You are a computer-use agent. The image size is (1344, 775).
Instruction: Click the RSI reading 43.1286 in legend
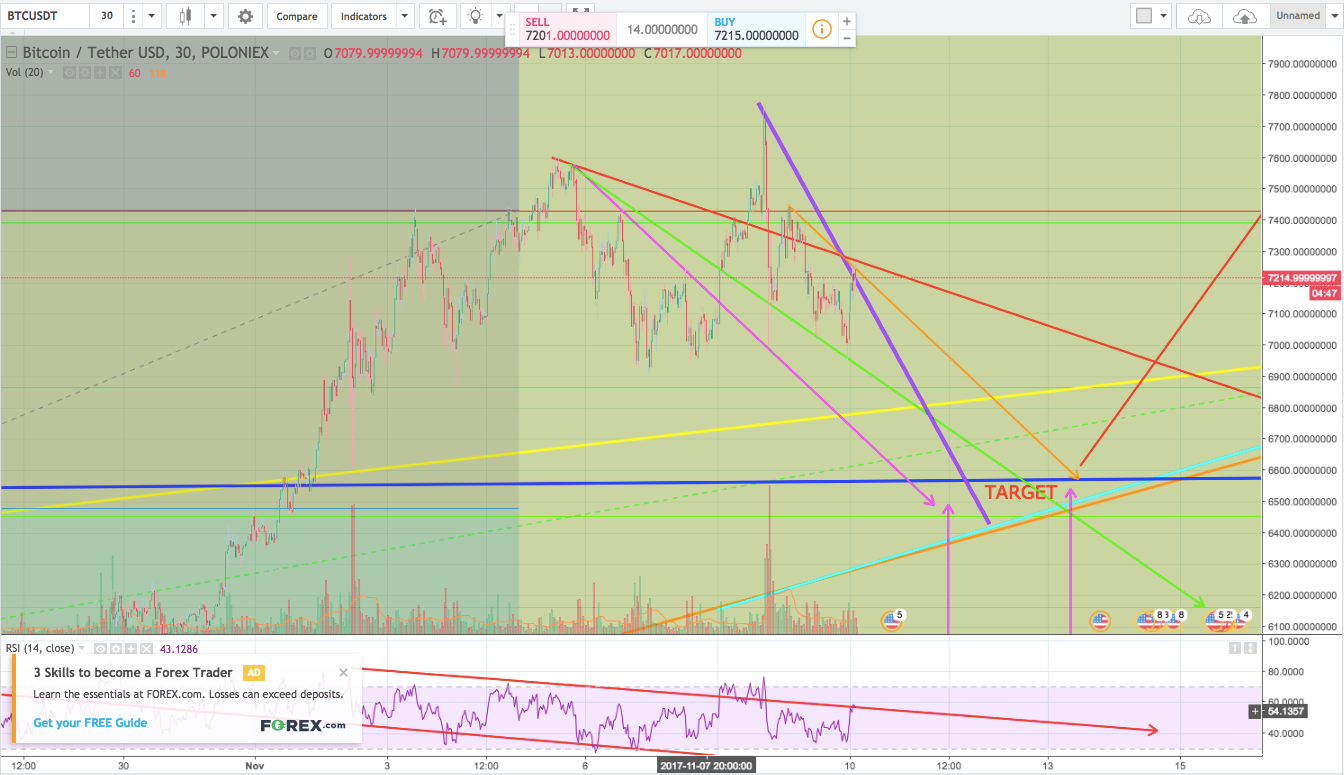coord(178,648)
